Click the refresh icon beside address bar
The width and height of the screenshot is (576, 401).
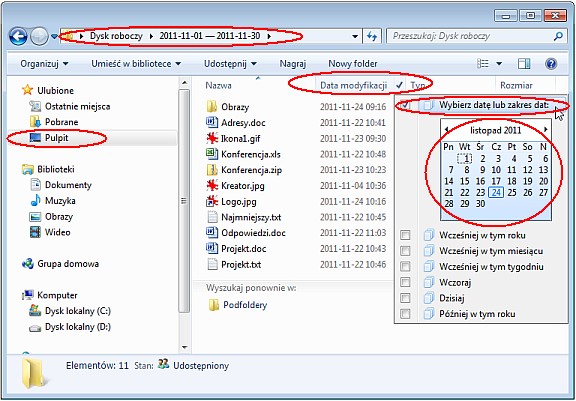(372, 36)
